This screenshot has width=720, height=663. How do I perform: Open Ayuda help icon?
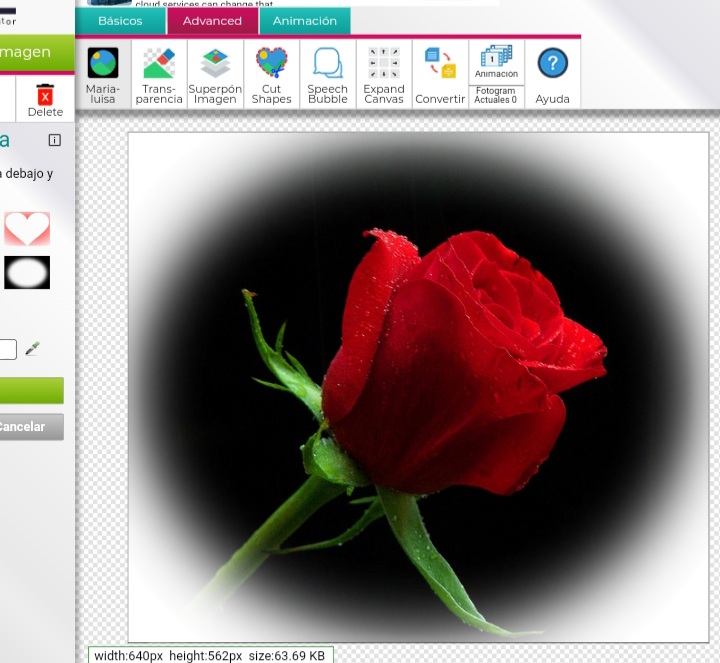552,74
